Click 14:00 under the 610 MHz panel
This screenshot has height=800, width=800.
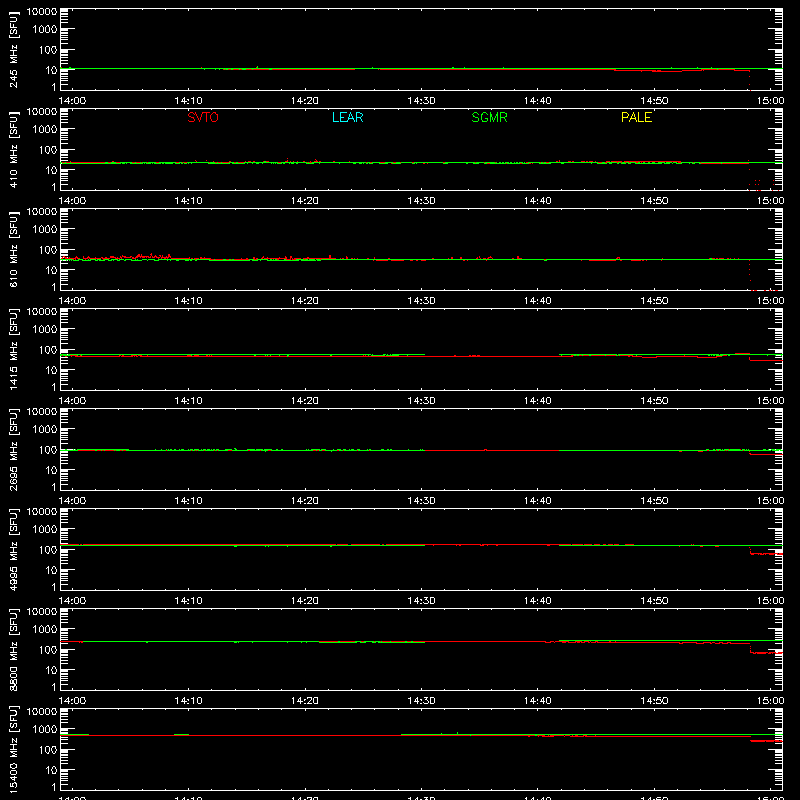[72, 301]
